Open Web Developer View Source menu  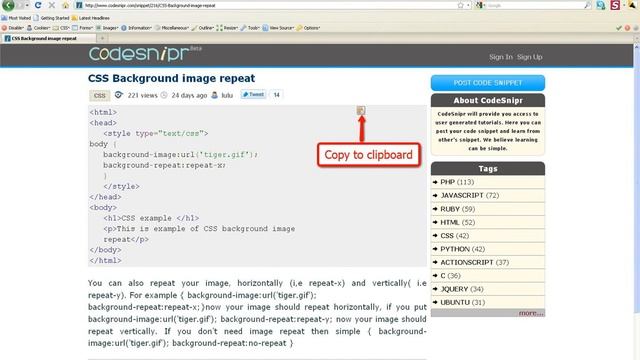[x=278, y=28]
